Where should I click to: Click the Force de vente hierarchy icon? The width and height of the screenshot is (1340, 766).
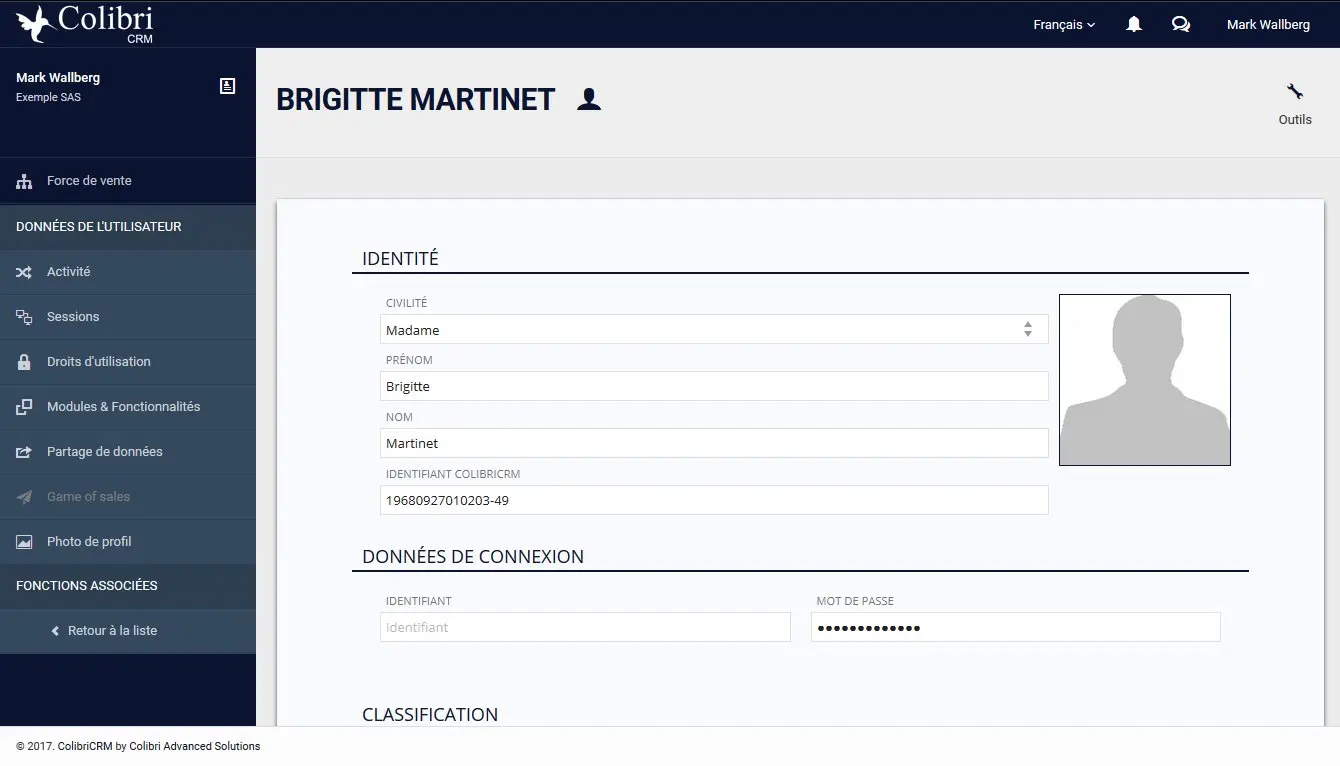[24, 181]
